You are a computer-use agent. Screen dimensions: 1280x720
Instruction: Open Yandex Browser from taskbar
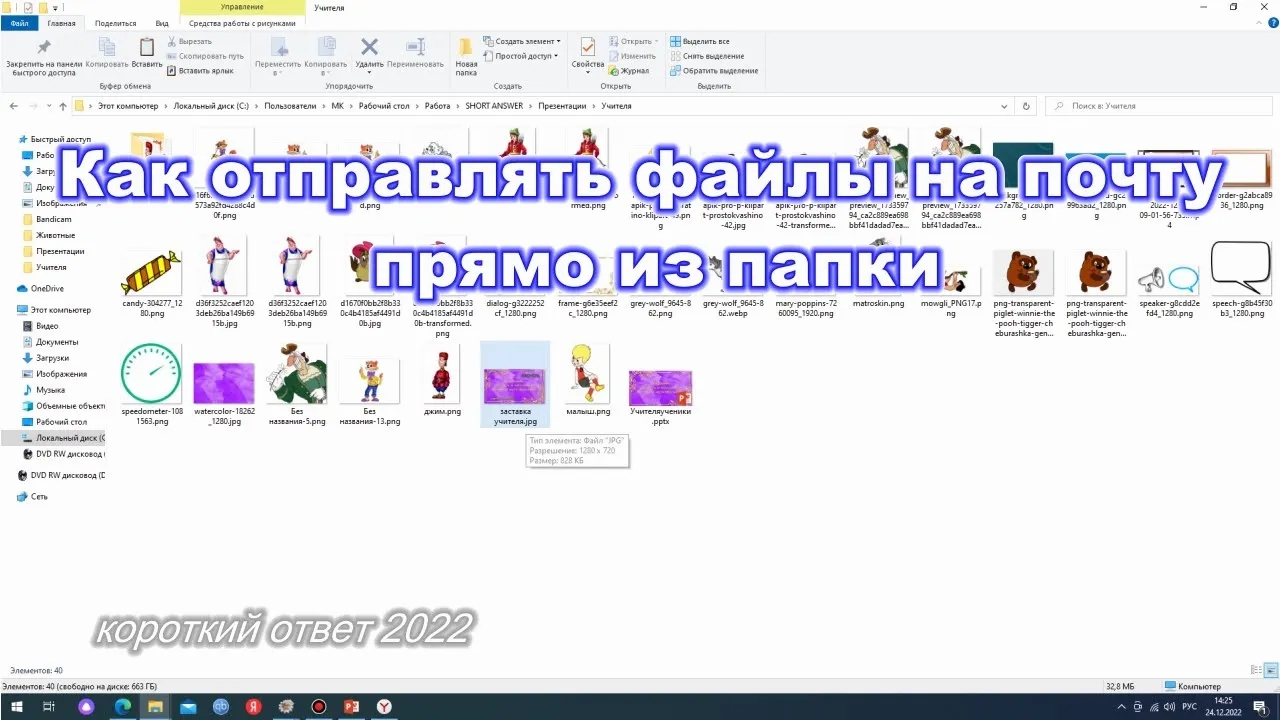384,706
